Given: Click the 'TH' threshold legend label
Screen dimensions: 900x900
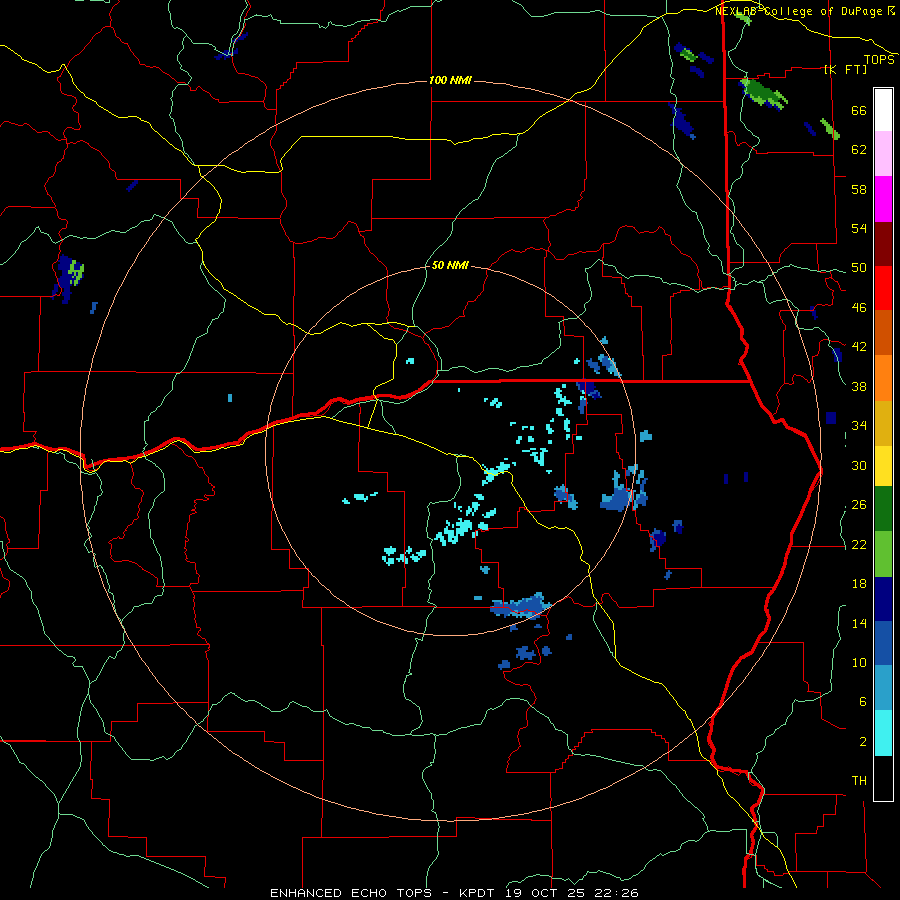Looking at the screenshot, I should [x=859, y=781].
